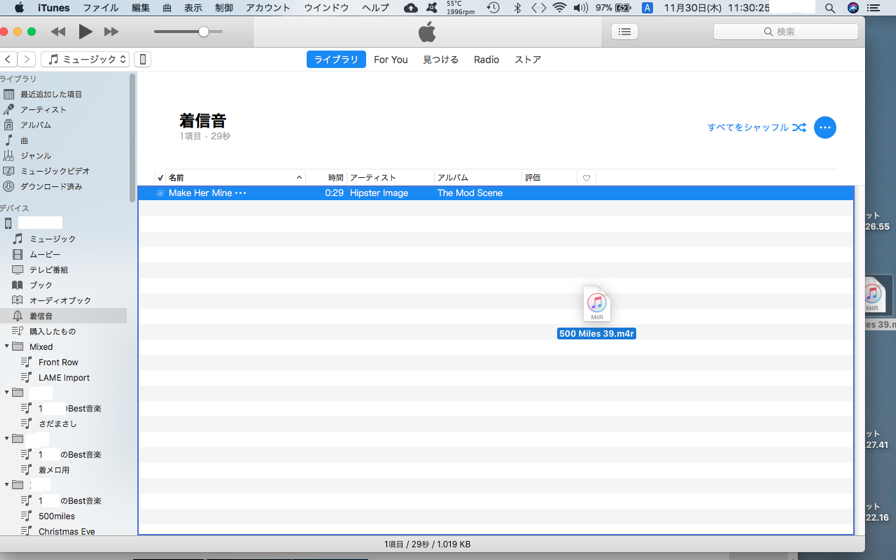
Task: Switch to the 見つける tab
Action: (x=441, y=59)
